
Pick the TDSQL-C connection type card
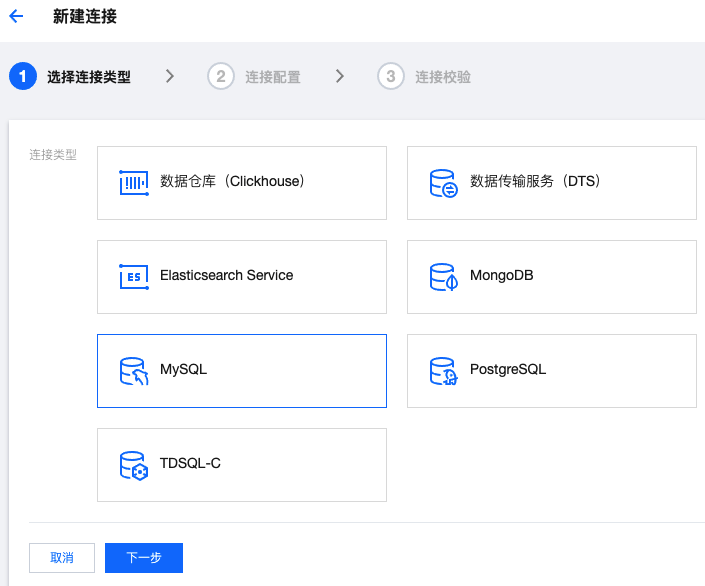coord(242,465)
